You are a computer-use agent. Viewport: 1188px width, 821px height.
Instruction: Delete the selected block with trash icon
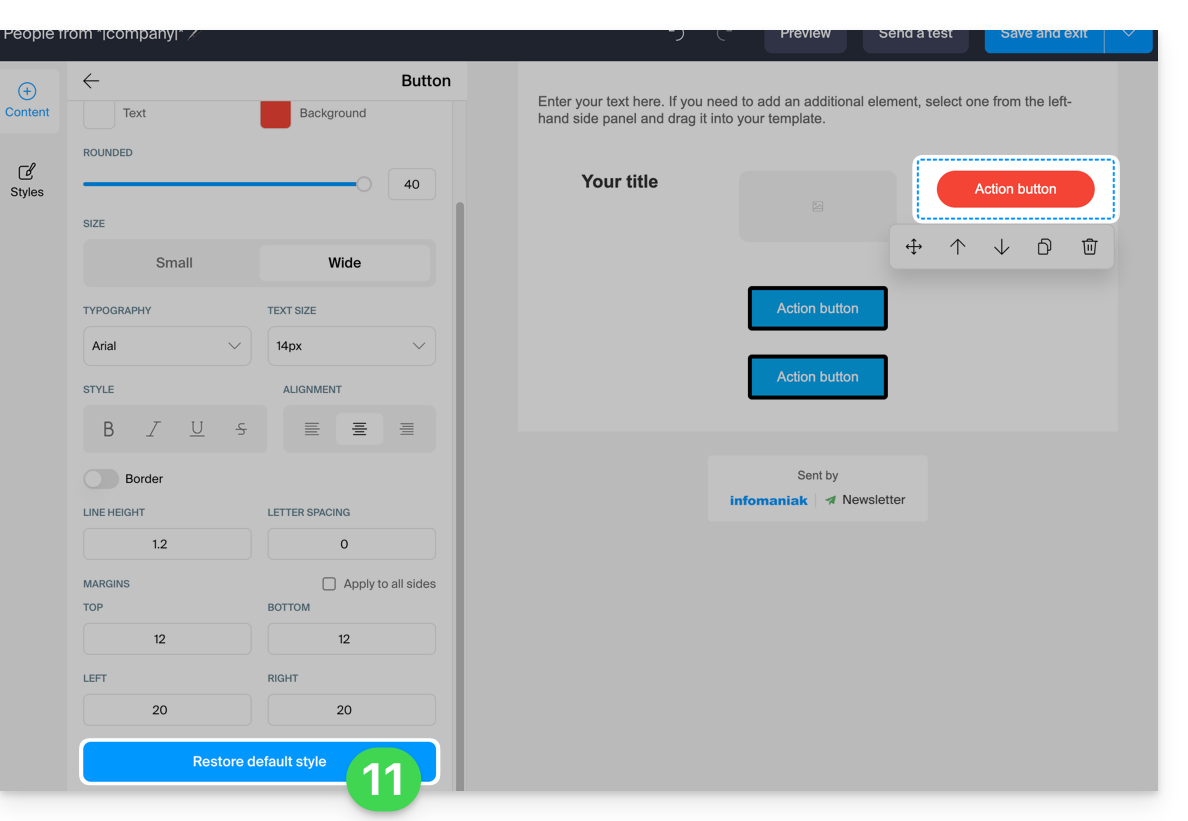pyautogui.click(x=1089, y=247)
